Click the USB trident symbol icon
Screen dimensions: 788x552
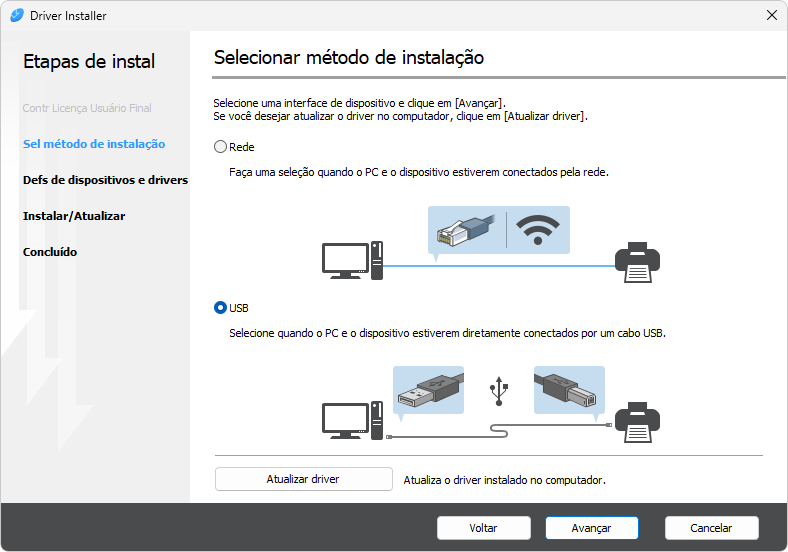(x=499, y=391)
